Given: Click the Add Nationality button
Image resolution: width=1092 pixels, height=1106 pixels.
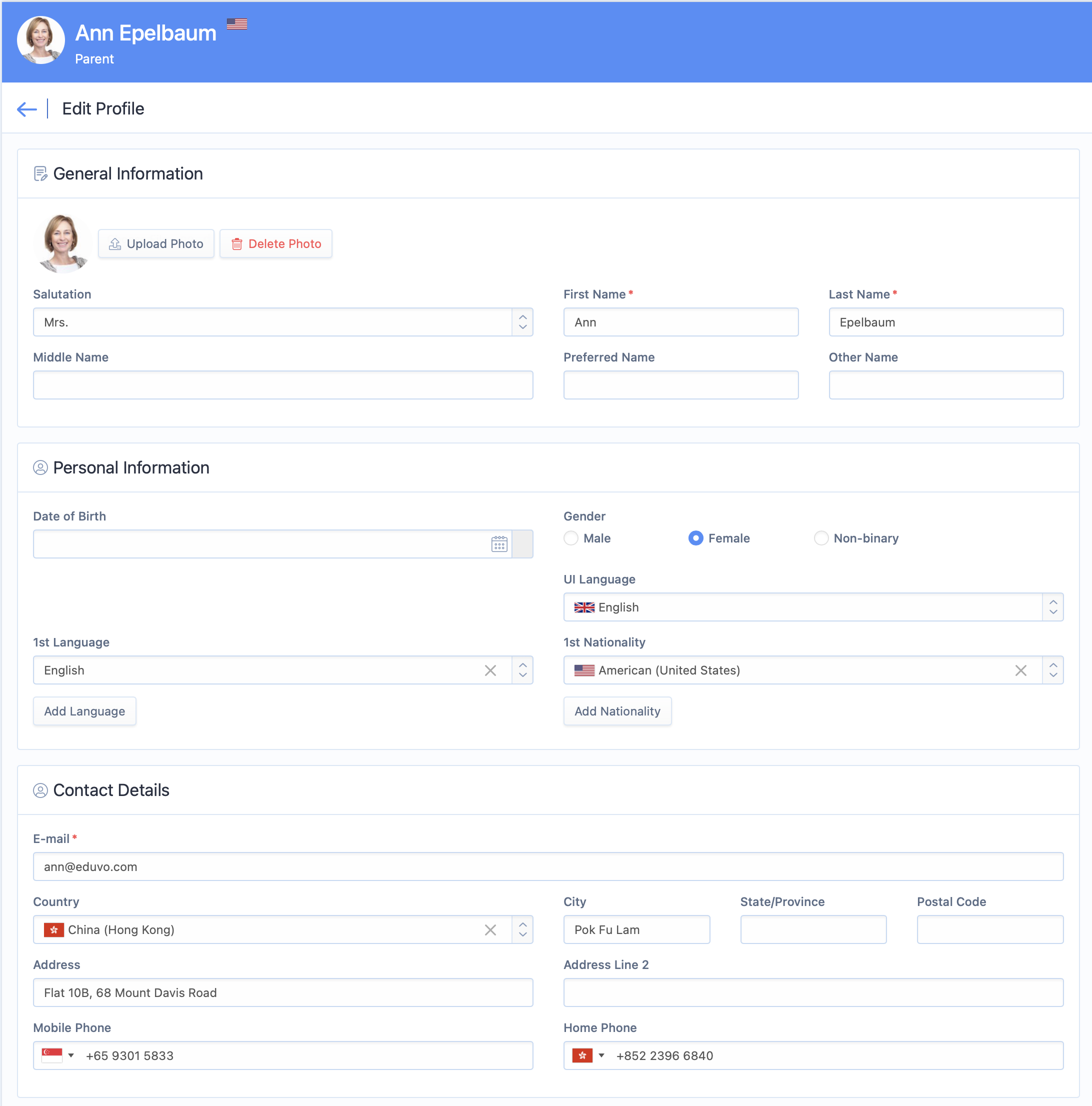Looking at the screenshot, I should tap(617, 711).
